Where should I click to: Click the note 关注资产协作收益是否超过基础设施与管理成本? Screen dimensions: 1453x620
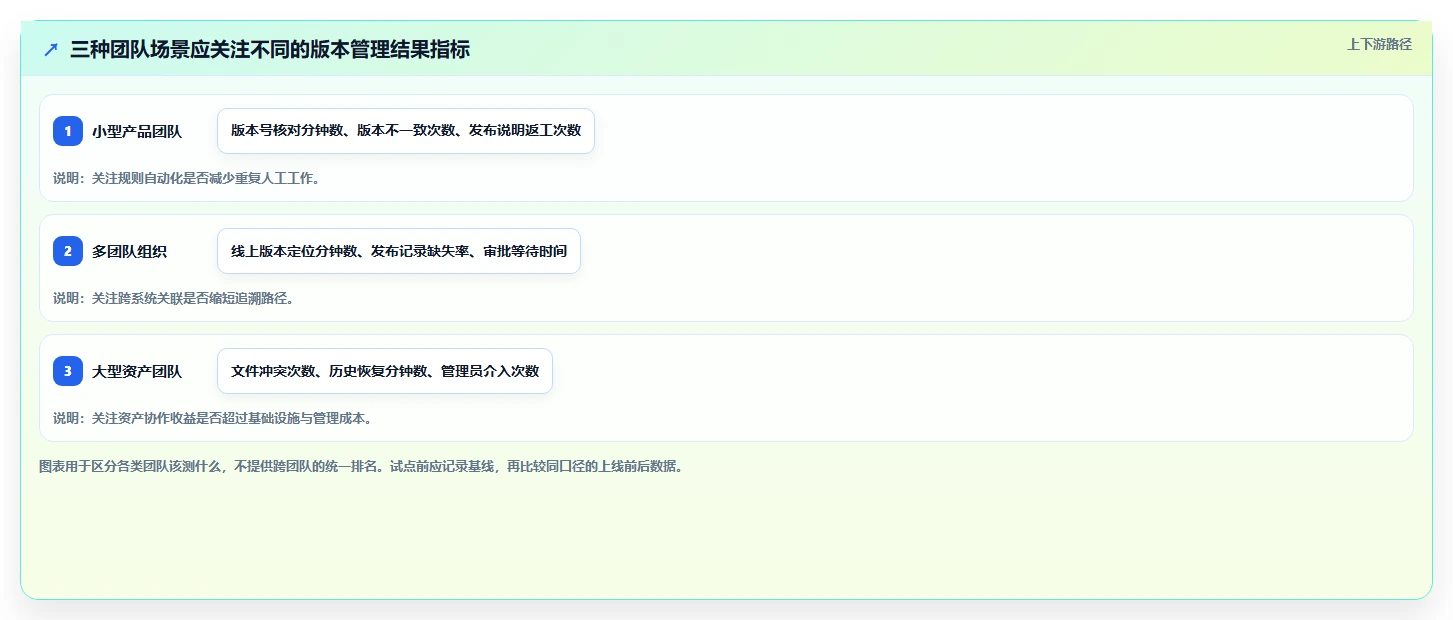point(213,418)
